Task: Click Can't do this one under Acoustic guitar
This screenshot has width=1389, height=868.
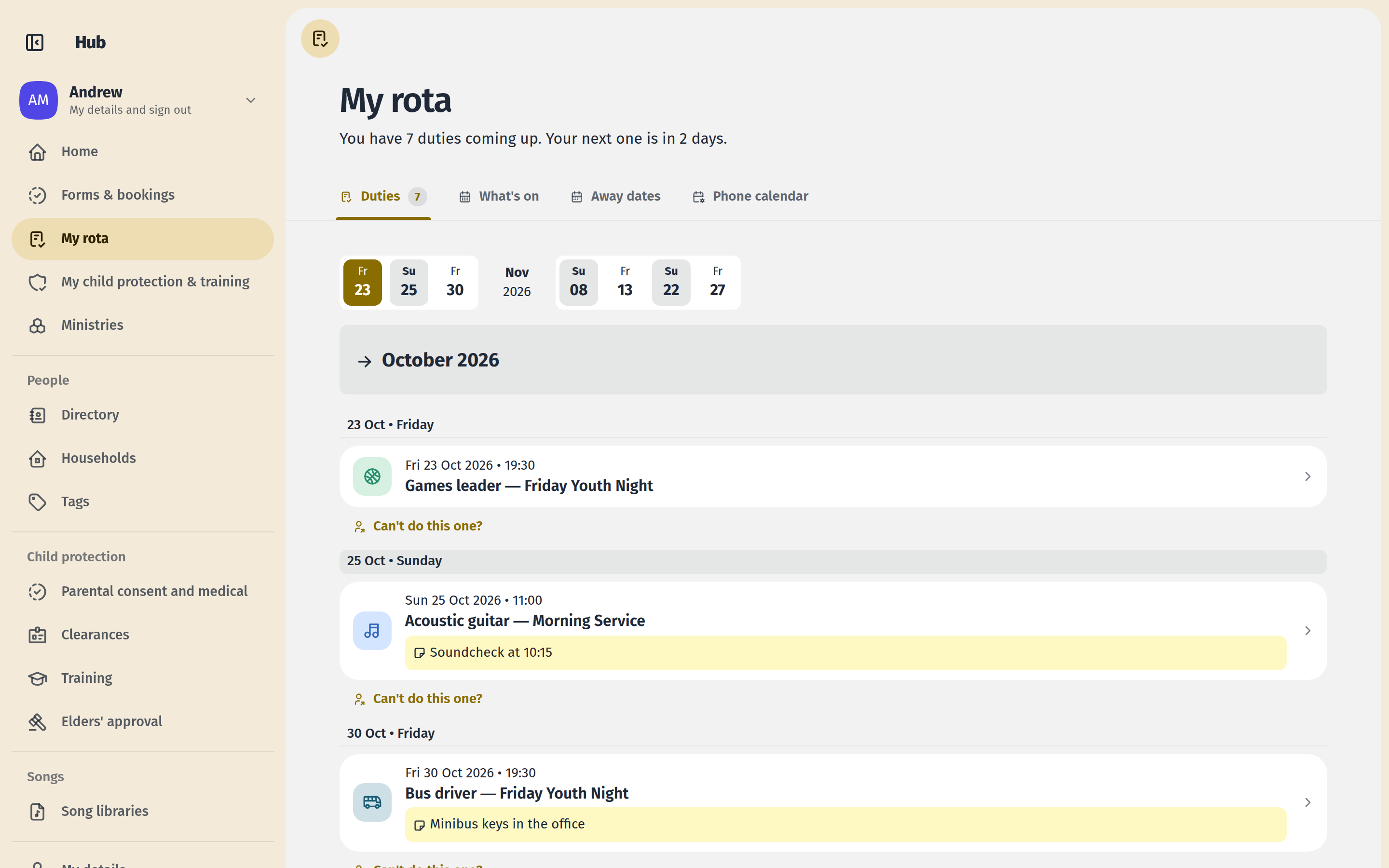Action: [419, 699]
